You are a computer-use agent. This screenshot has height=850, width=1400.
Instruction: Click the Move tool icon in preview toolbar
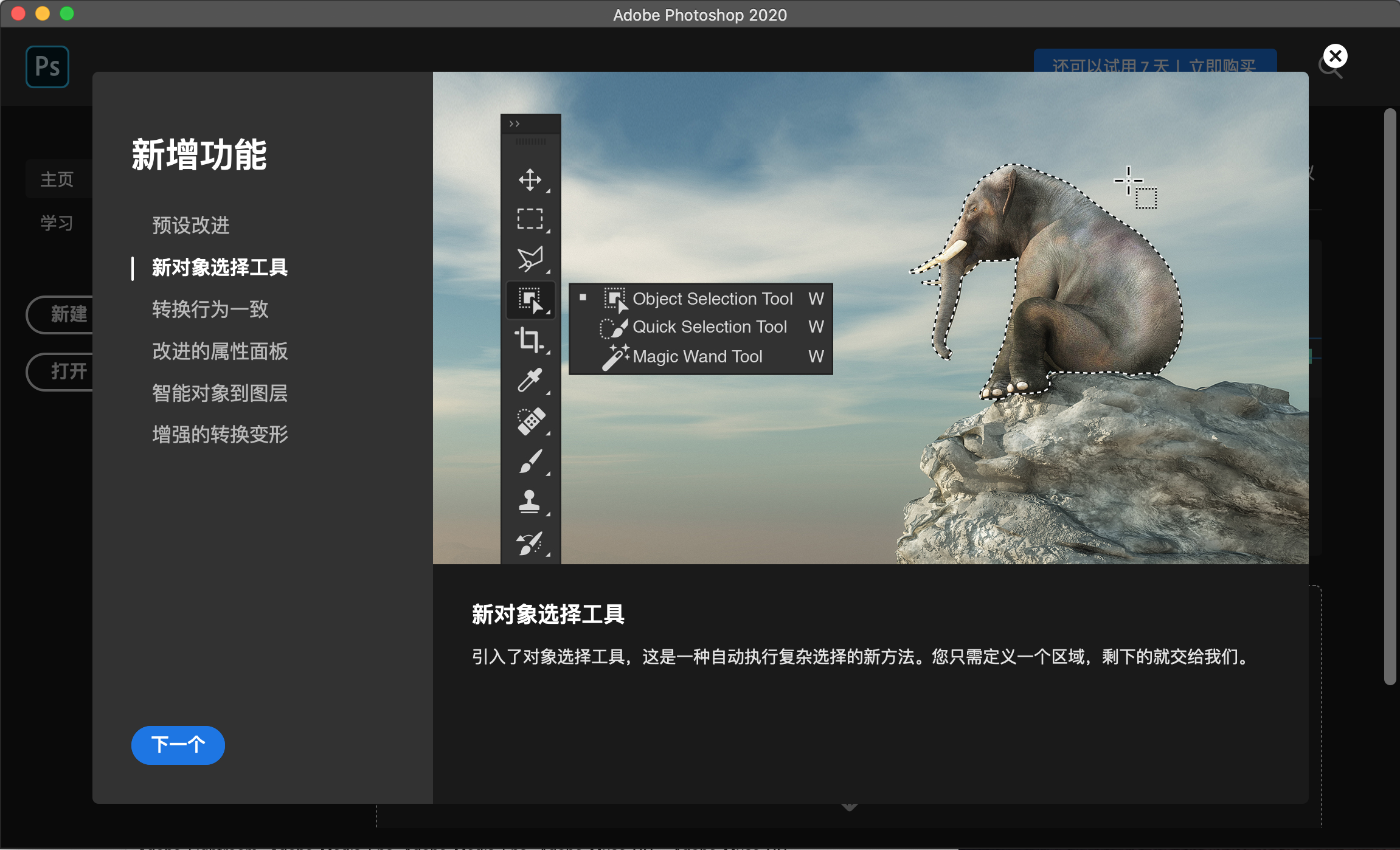[x=530, y=179]
